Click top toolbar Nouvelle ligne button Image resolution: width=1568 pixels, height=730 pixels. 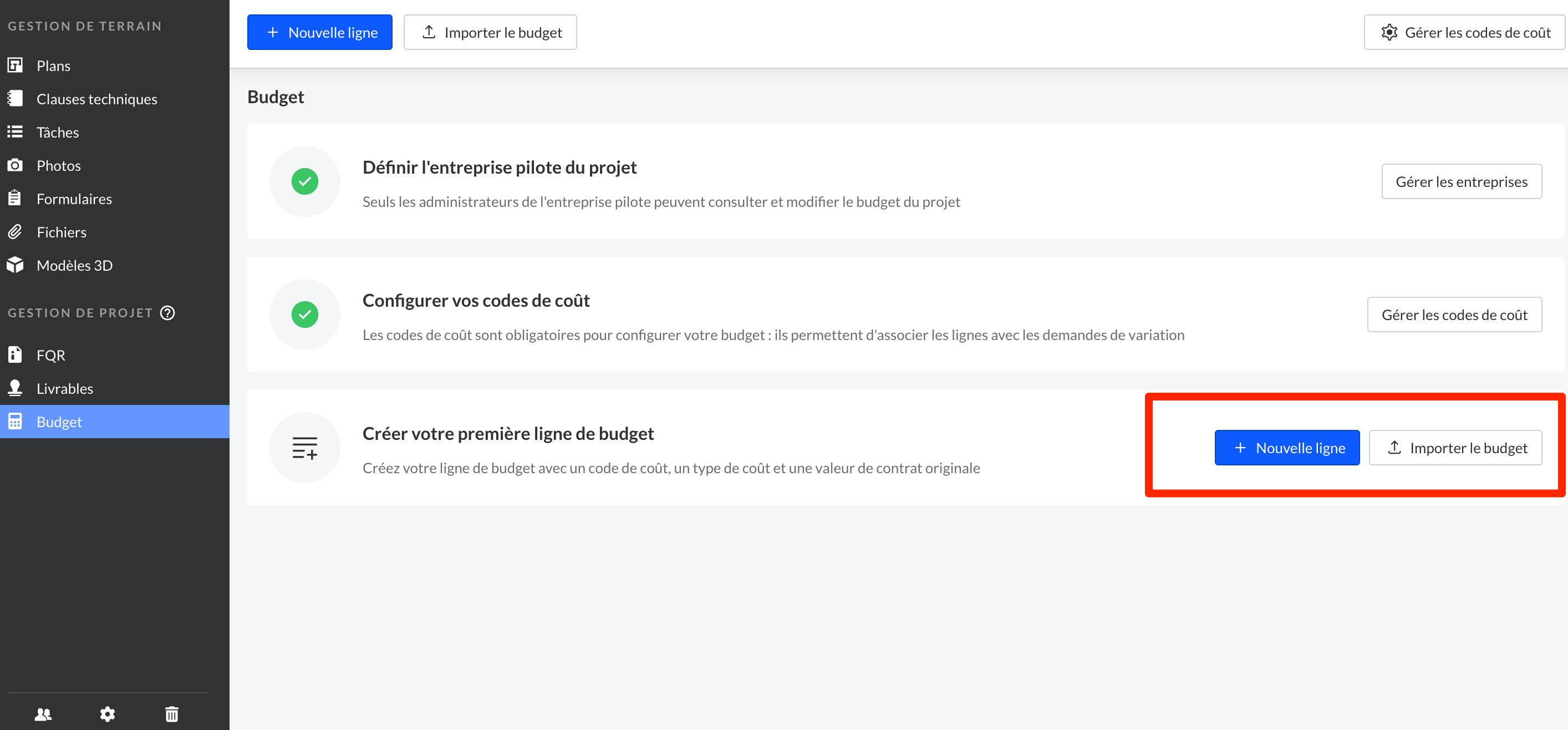point(319,32)
